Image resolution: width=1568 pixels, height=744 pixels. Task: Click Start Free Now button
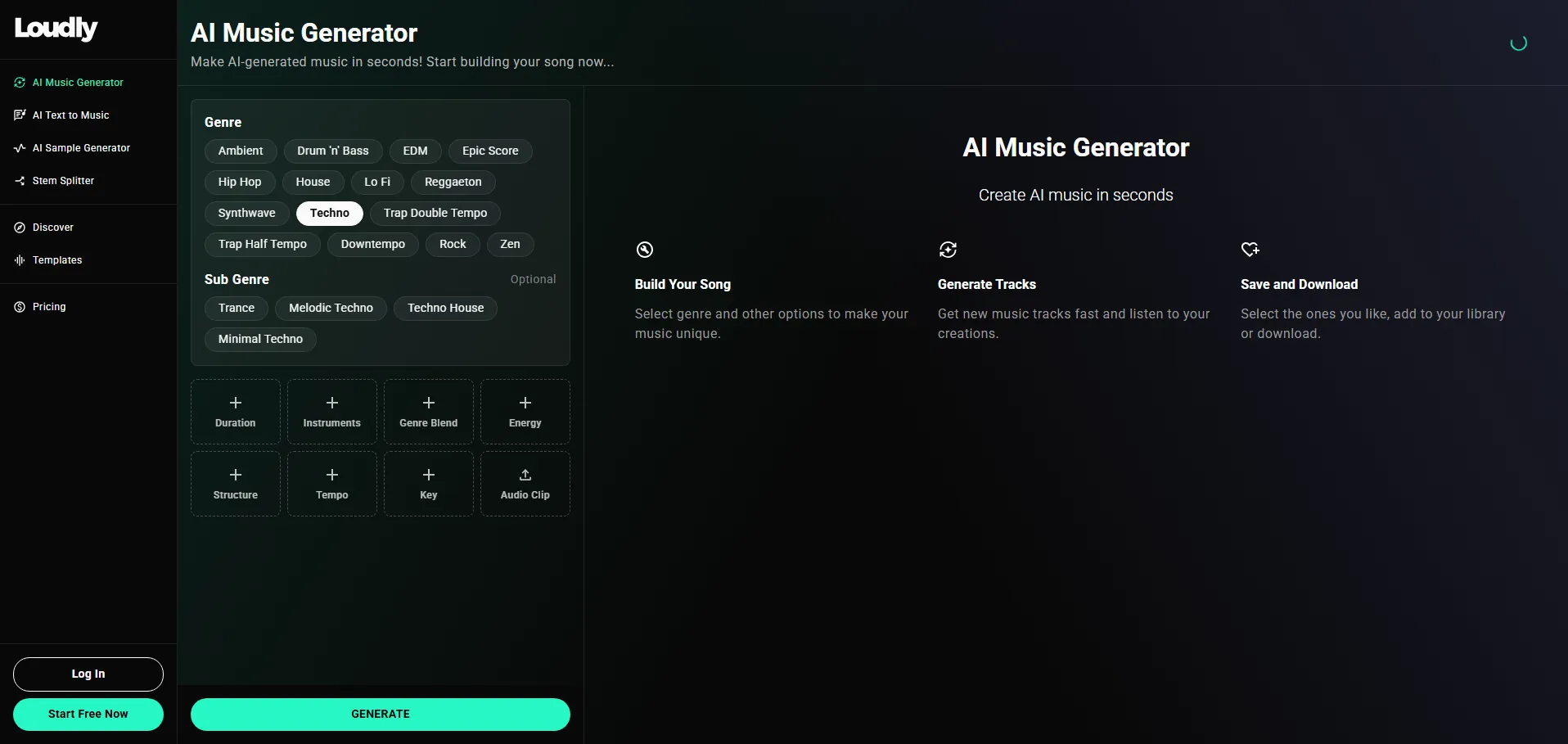click(88, 715)
